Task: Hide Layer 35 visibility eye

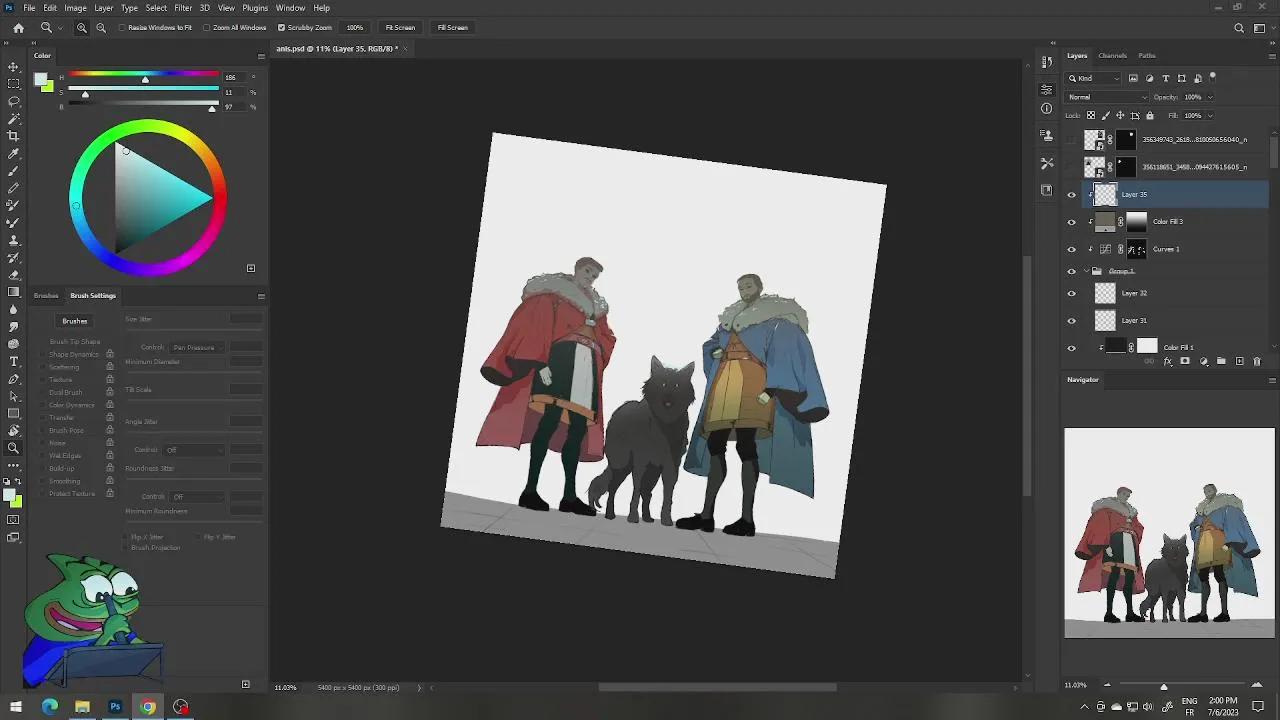Action: (x=1072, y=195)
